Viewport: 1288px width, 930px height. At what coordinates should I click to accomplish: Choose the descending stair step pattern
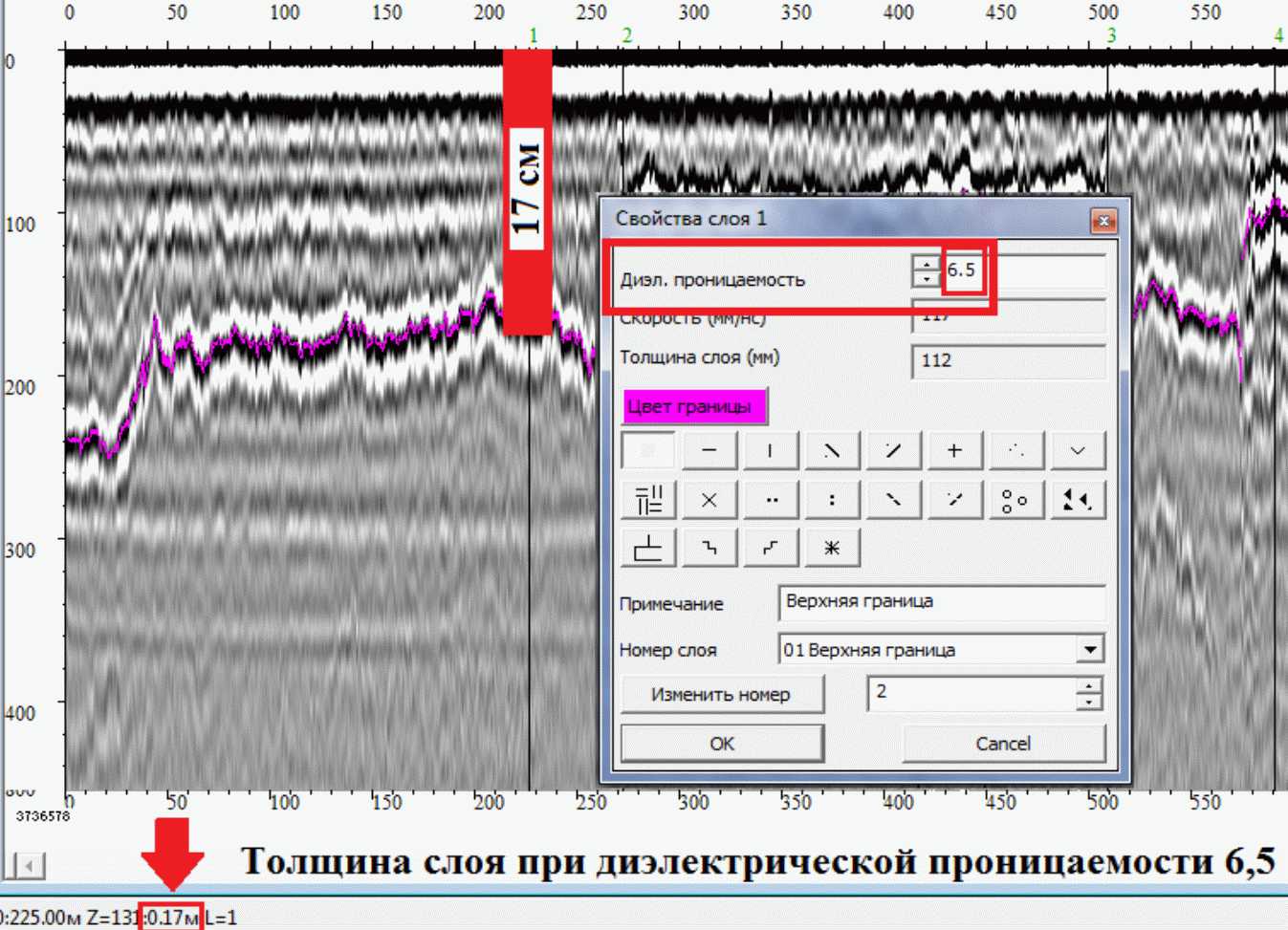[709, 548]
